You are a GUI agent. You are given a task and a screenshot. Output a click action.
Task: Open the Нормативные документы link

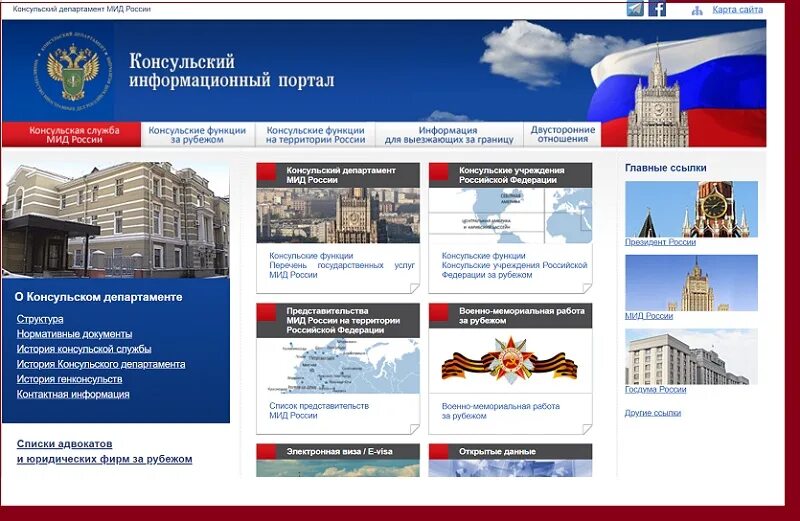coord(74,334)
